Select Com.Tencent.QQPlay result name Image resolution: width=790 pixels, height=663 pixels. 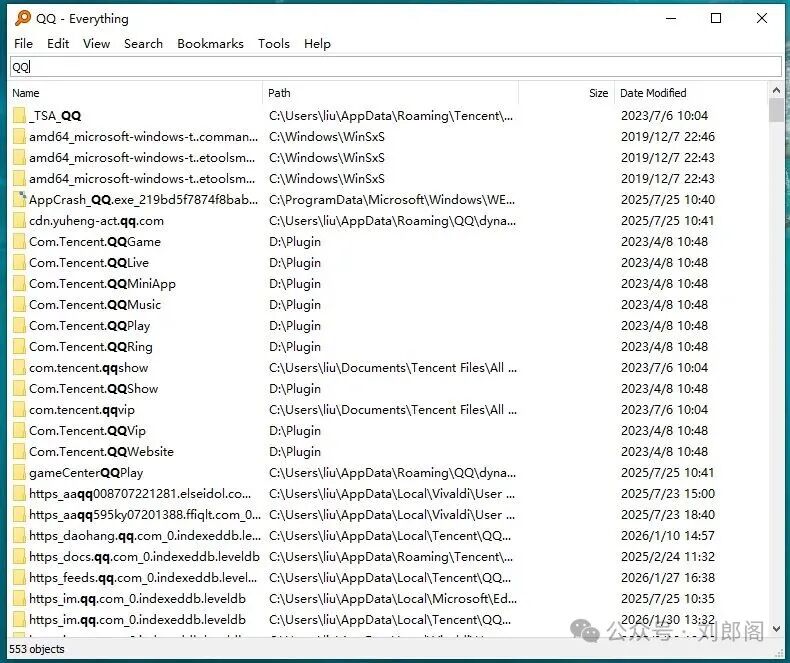coord(90,326)
